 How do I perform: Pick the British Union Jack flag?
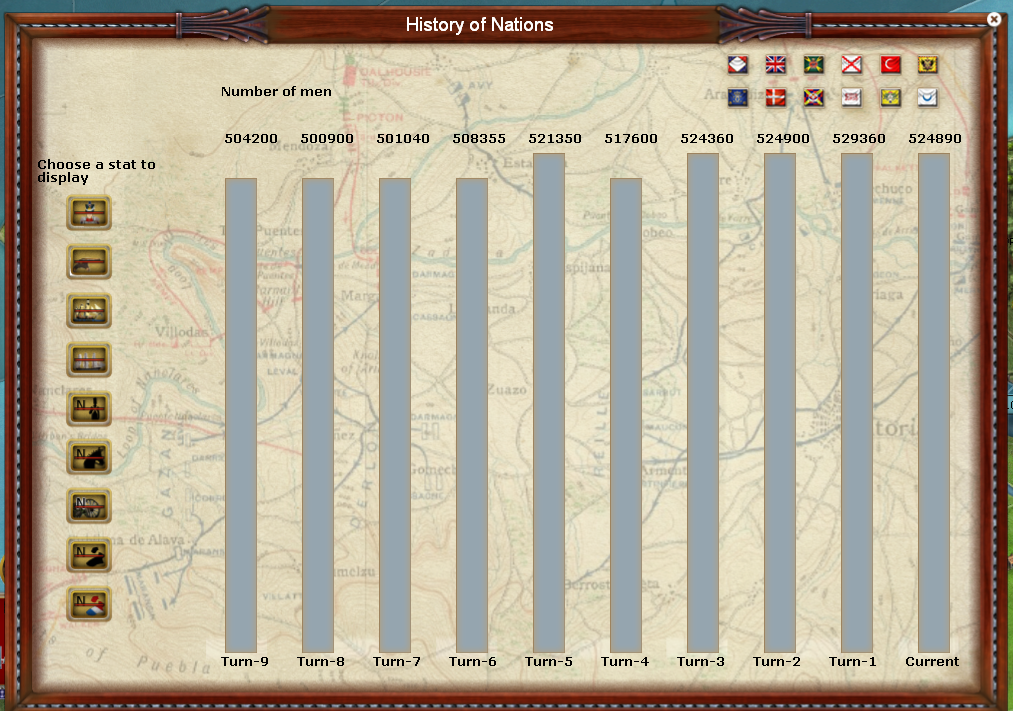click(776, 65)
